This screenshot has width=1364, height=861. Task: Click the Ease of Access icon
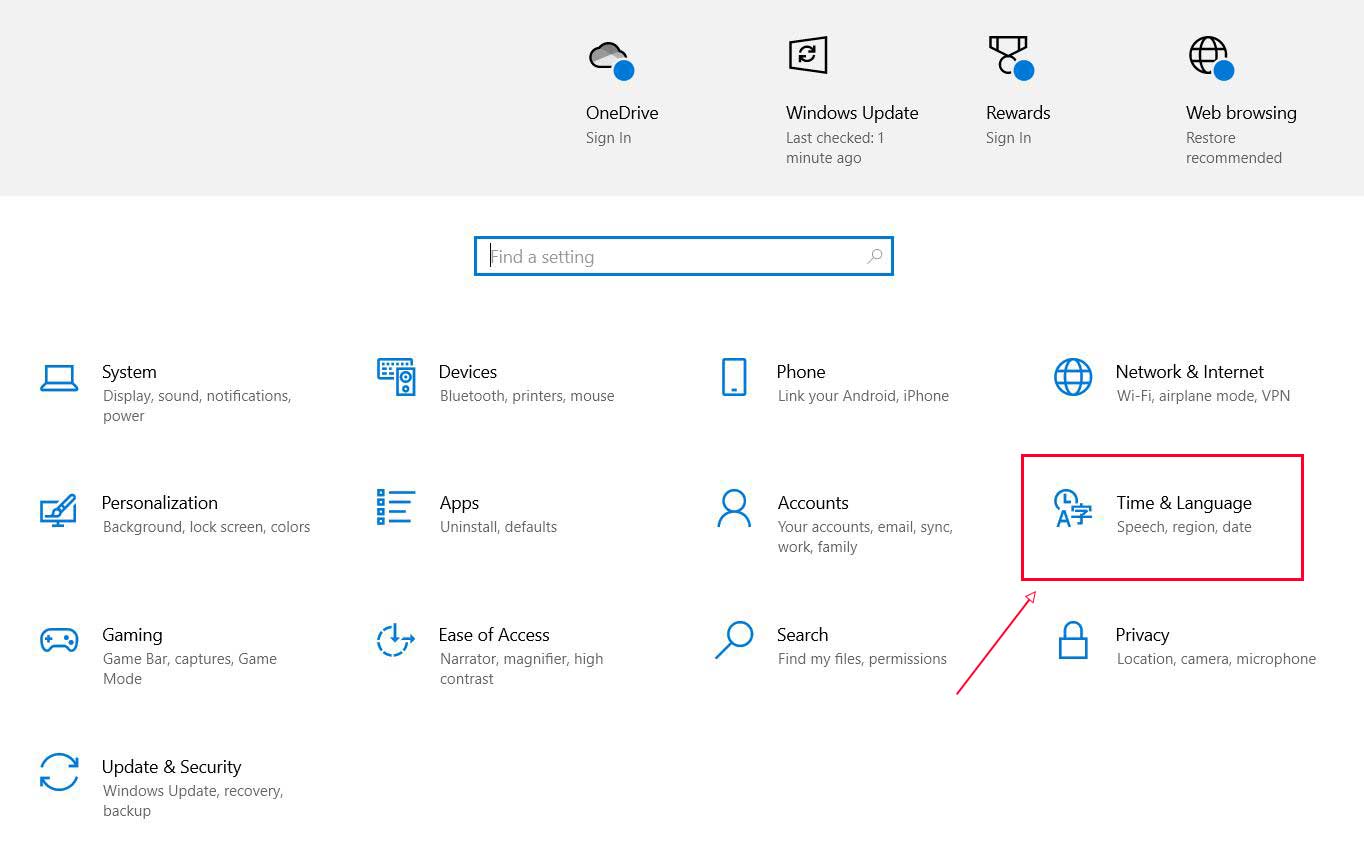pyautogui.click(x=395, y=640)
